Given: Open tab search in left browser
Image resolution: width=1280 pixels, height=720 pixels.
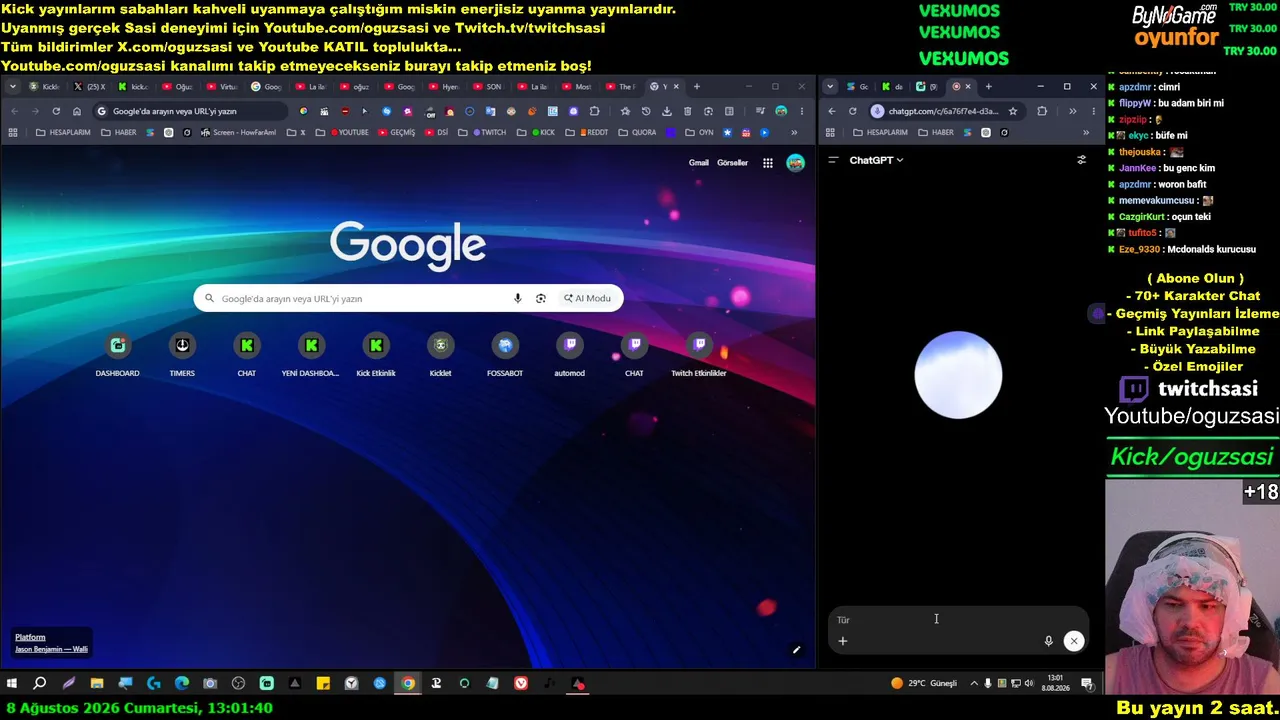Looking at the screenshot, I should click(13, 87).
